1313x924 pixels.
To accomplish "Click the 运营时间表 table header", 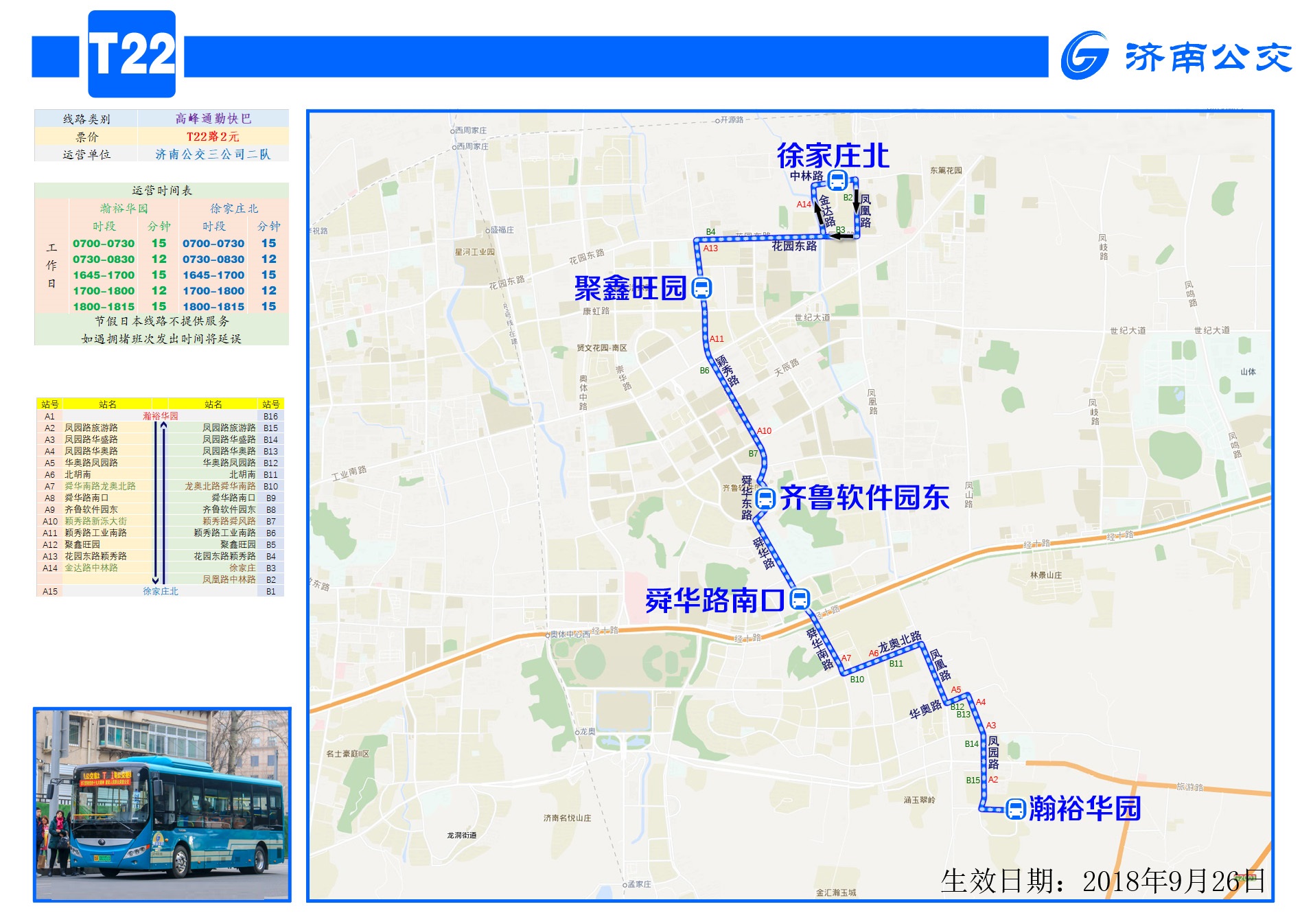I will point(162,191).
